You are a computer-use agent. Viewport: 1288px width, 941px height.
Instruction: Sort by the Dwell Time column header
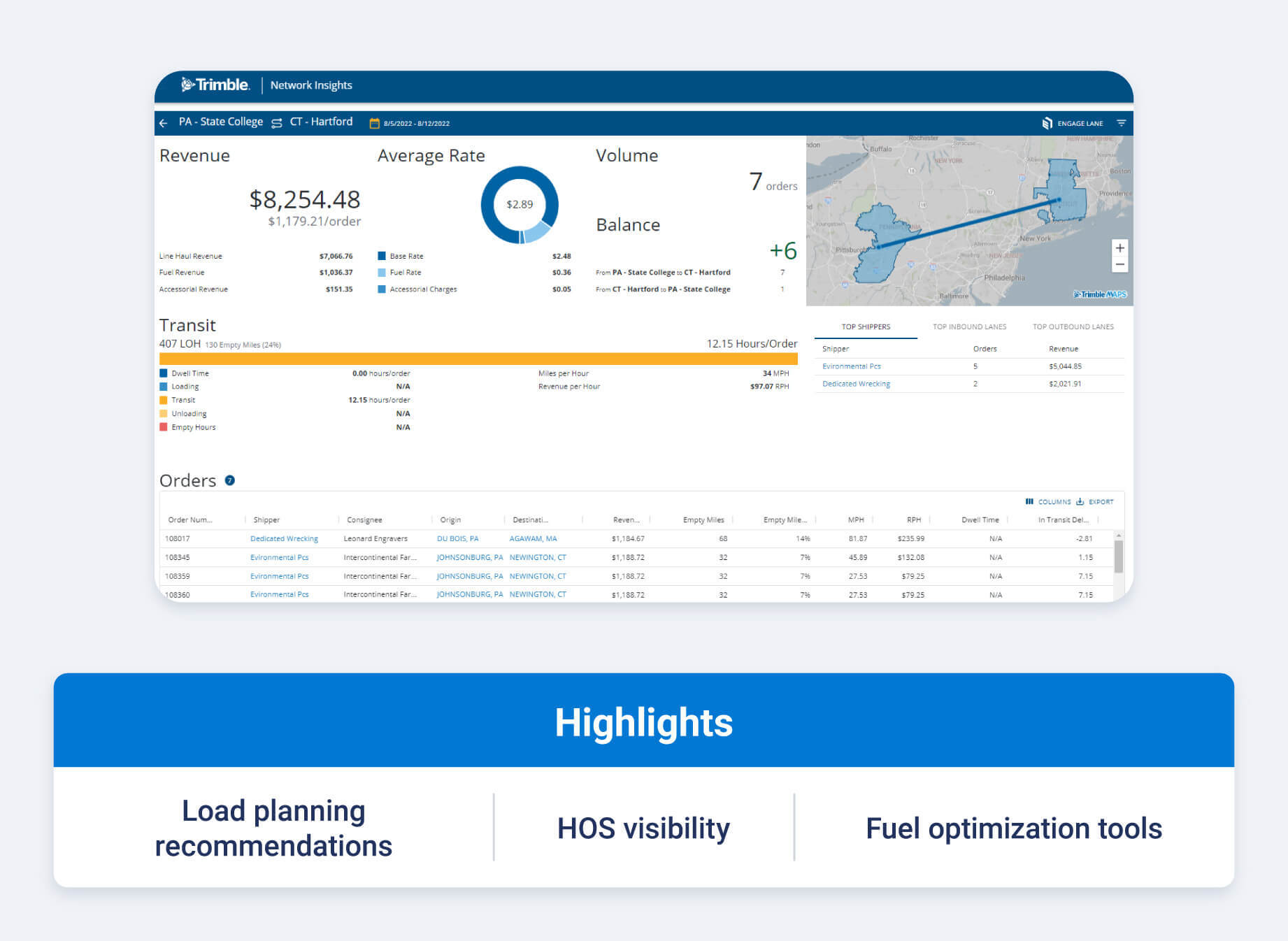(x=980, y=520)
